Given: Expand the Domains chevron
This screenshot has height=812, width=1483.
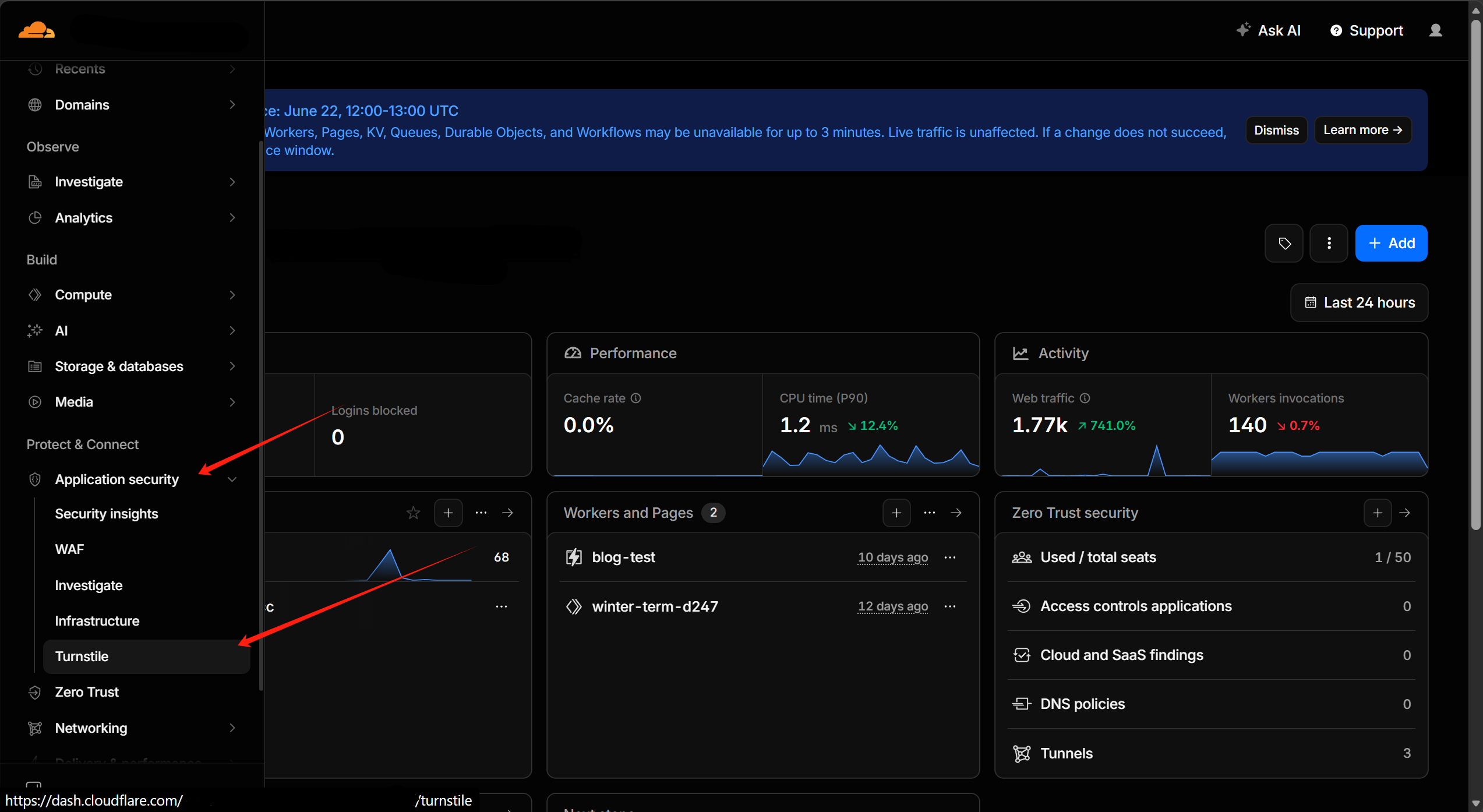Looking at the screenshot, I should pos(232,105).
